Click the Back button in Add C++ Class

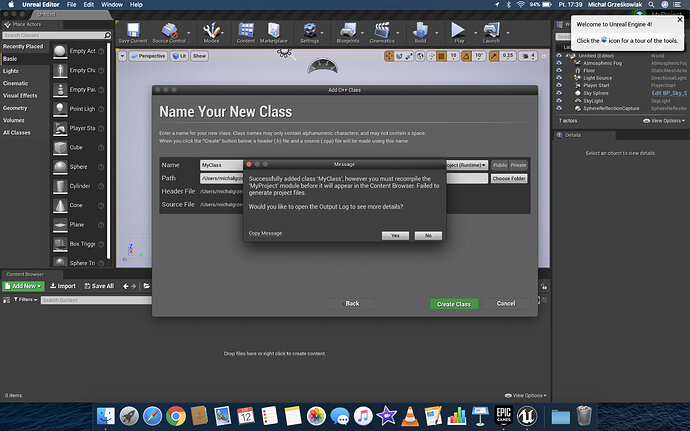pos(352,304)
